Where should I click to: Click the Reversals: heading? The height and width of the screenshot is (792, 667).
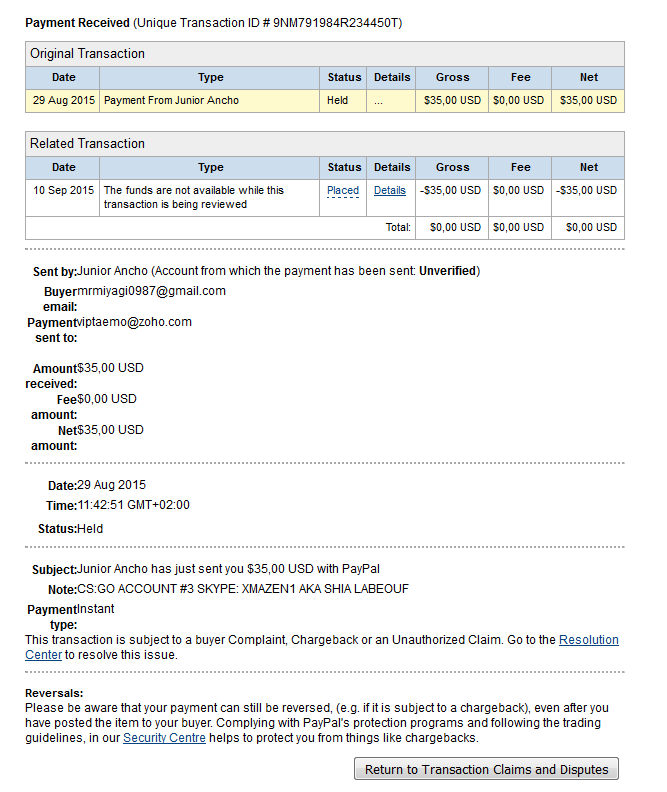[x=54, y=693]
